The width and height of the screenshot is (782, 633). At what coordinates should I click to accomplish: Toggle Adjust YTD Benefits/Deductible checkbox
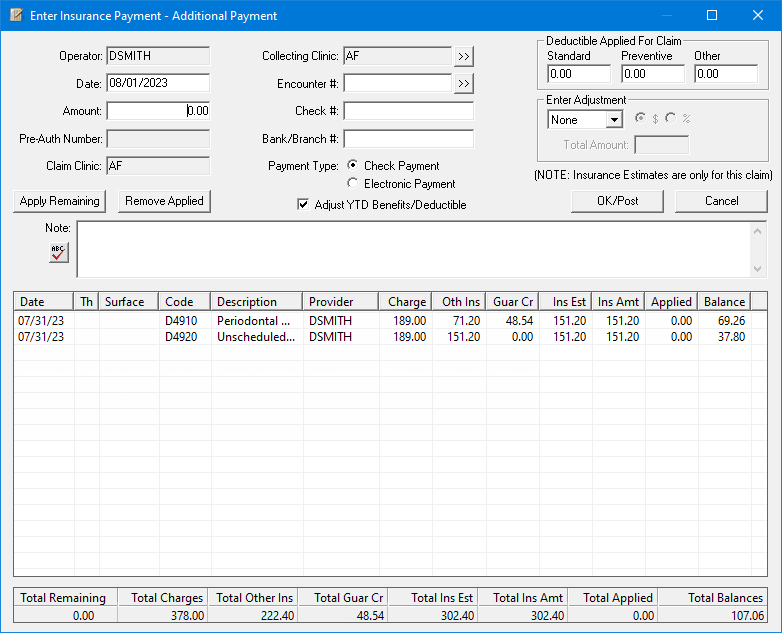(303, 204)
